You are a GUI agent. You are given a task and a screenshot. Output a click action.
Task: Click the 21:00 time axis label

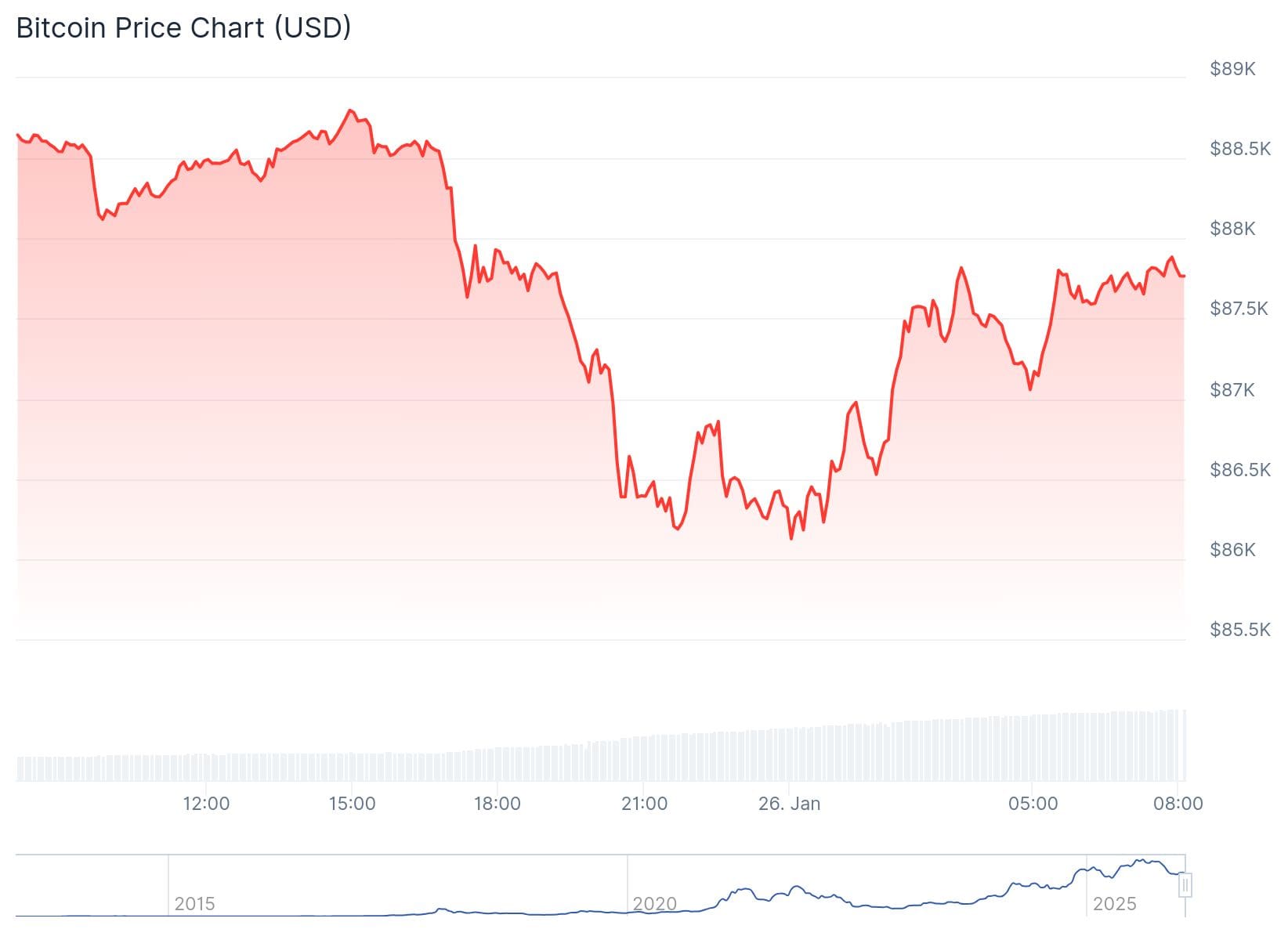(644, 804)
